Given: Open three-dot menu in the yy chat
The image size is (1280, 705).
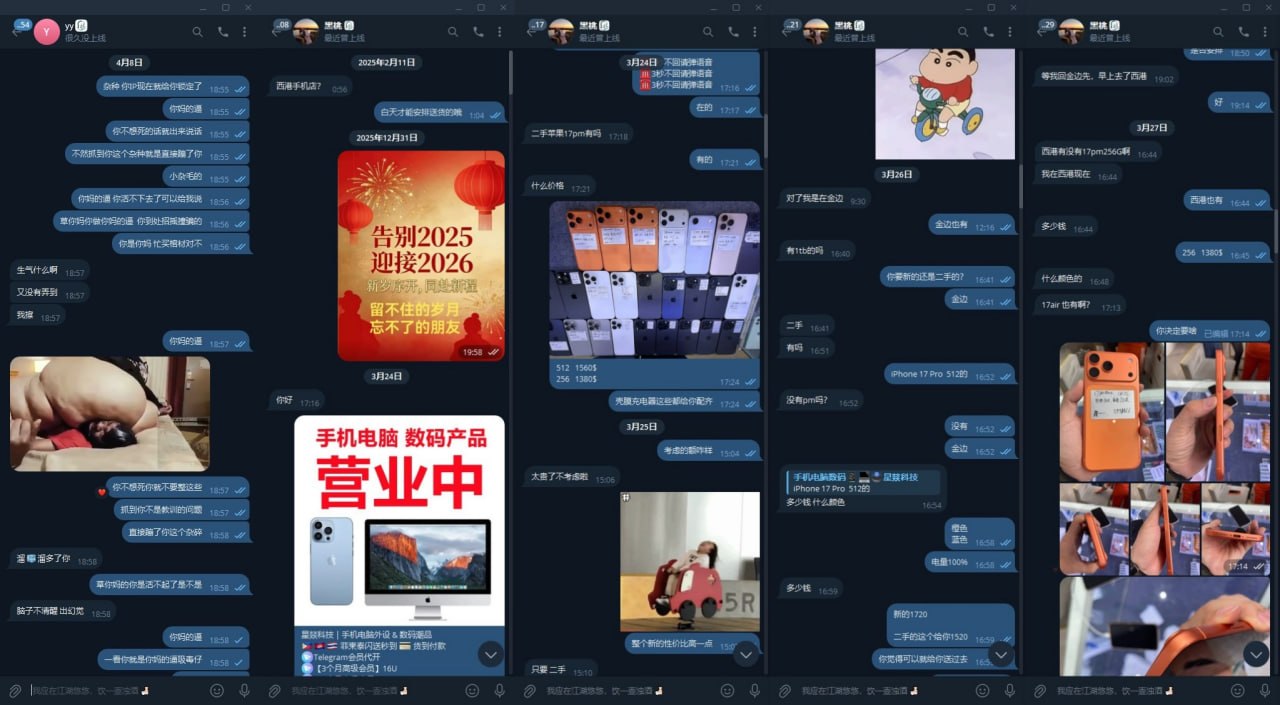Looking at the screenshot, I should [x=245, y=32].
